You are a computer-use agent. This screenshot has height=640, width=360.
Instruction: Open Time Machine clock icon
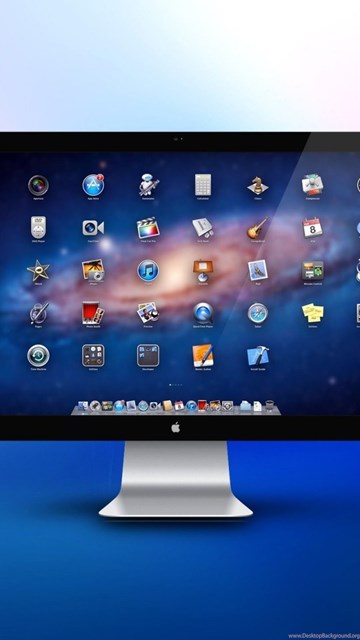[38, 356]
